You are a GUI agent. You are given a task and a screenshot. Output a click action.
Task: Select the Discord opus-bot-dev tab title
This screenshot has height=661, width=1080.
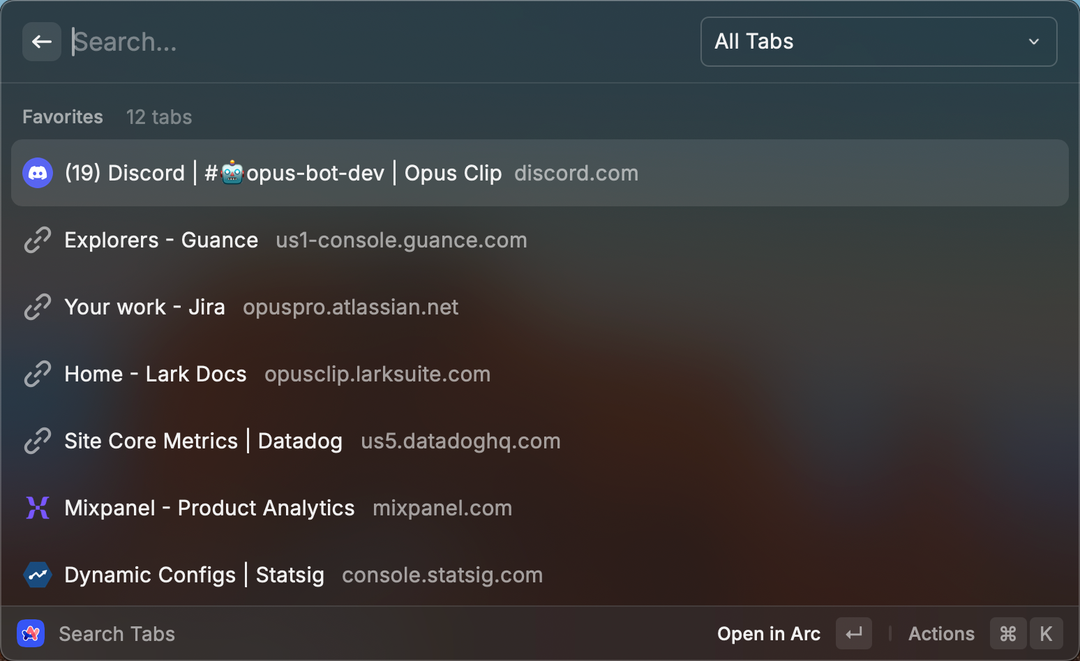(x=283, y=173)
